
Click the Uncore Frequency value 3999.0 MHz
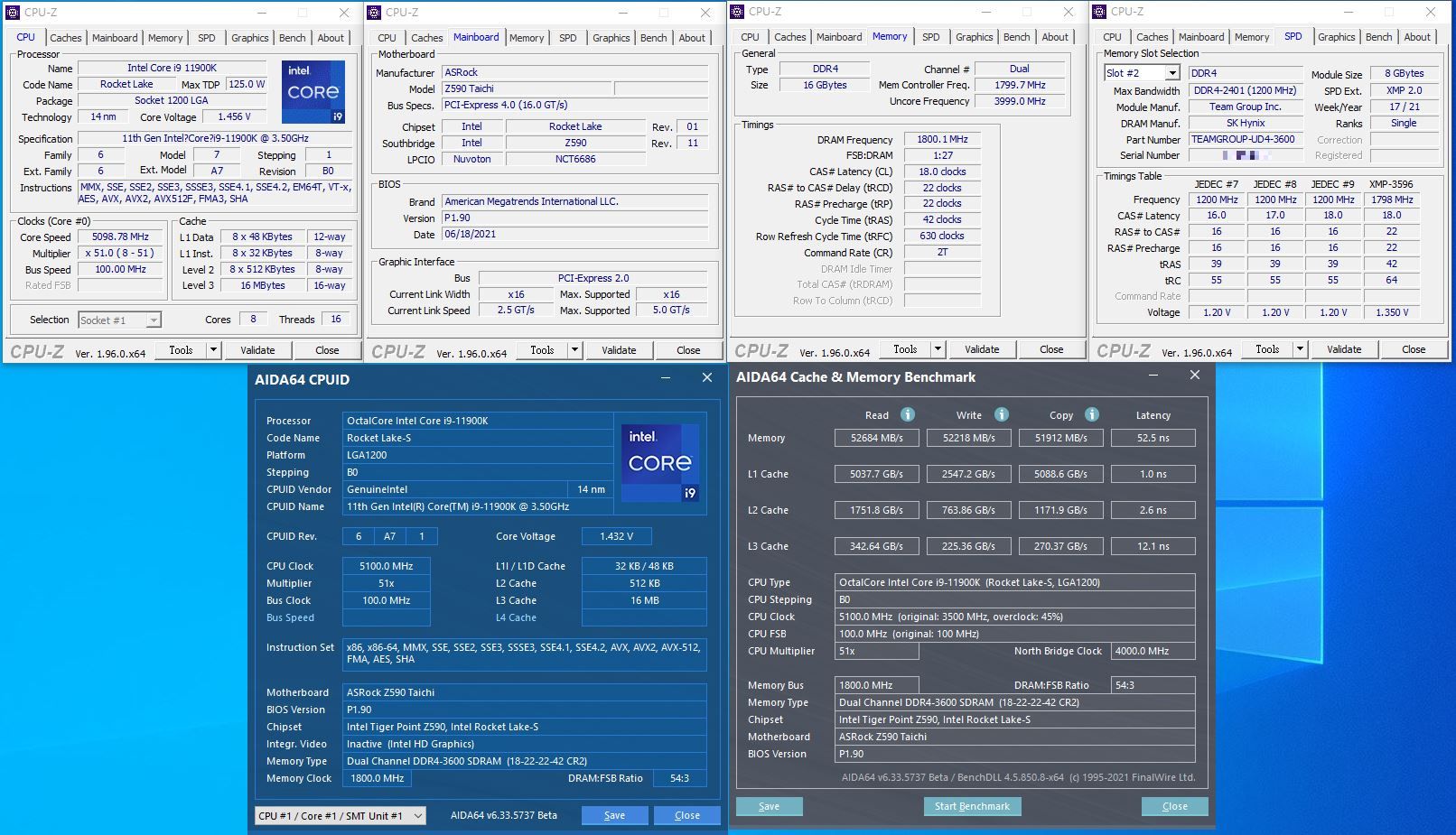[1020, 101]
